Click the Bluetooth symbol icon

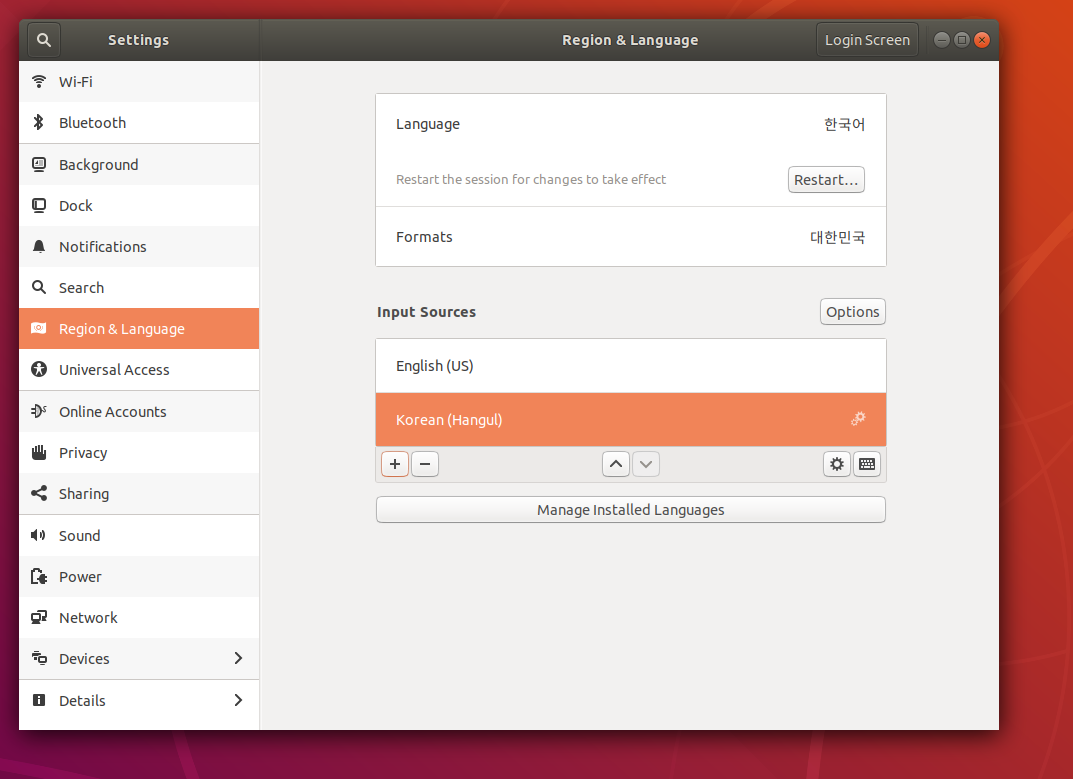pos(39,123)
